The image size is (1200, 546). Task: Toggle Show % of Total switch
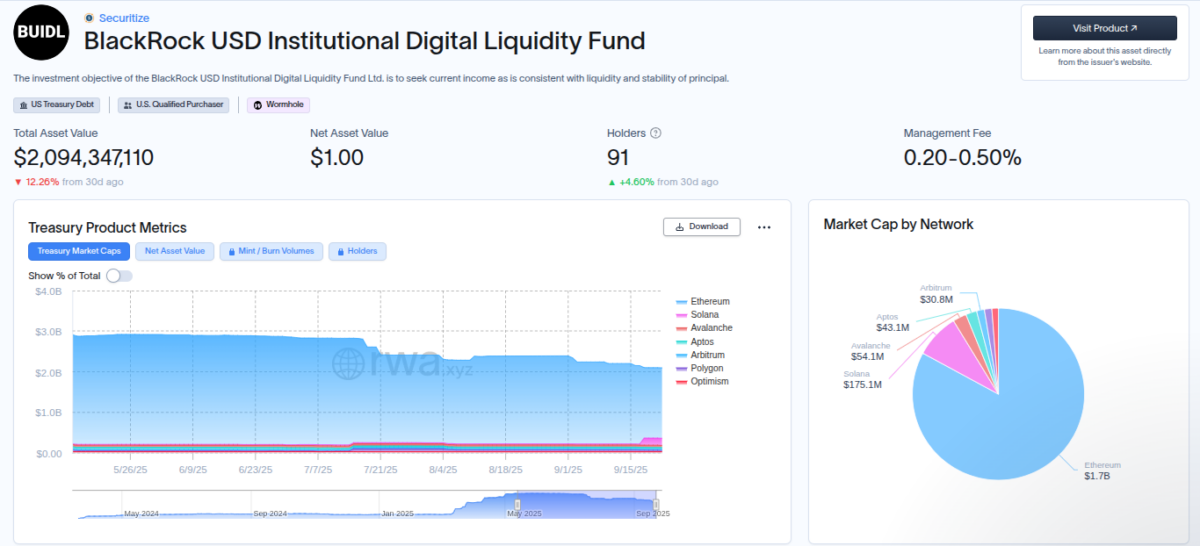point(119,276)
